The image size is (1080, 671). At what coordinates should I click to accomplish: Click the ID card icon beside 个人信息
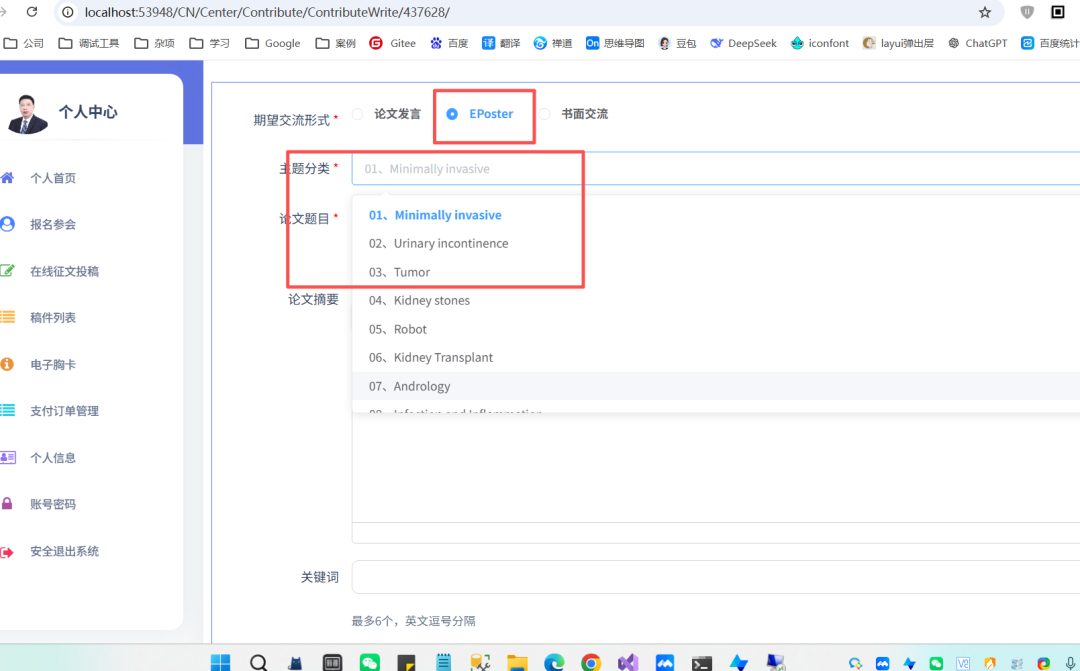click(x=7, y=457)
